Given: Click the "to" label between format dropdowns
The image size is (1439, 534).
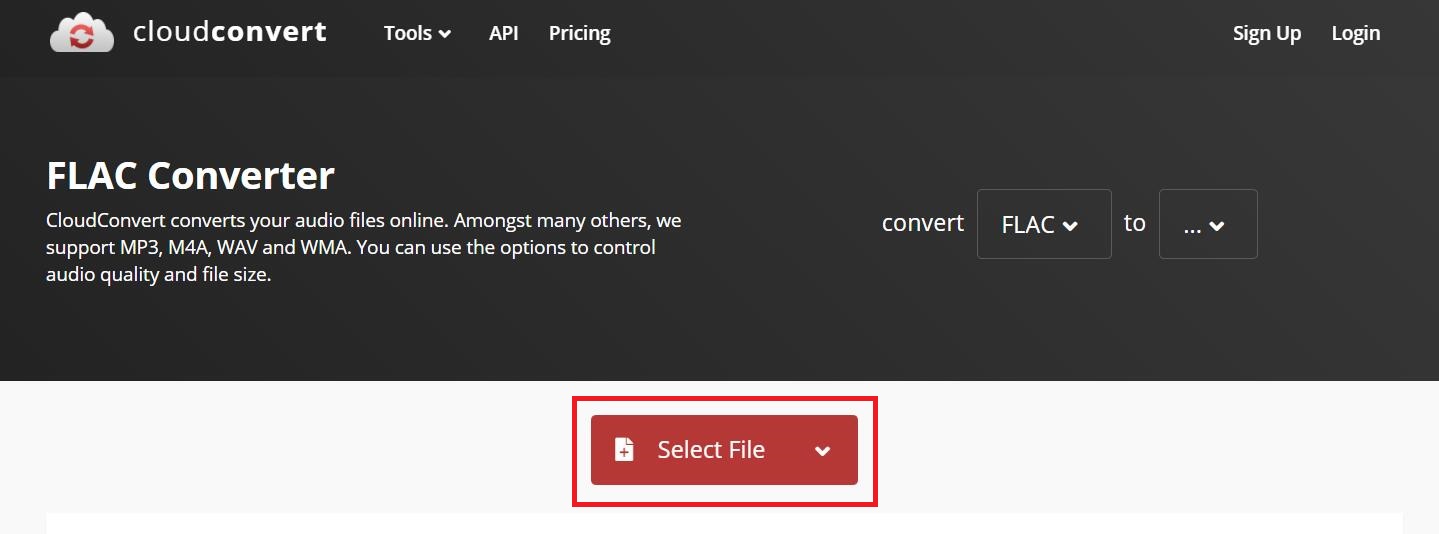Looking at the screenshot, I should coord(1134,223).
